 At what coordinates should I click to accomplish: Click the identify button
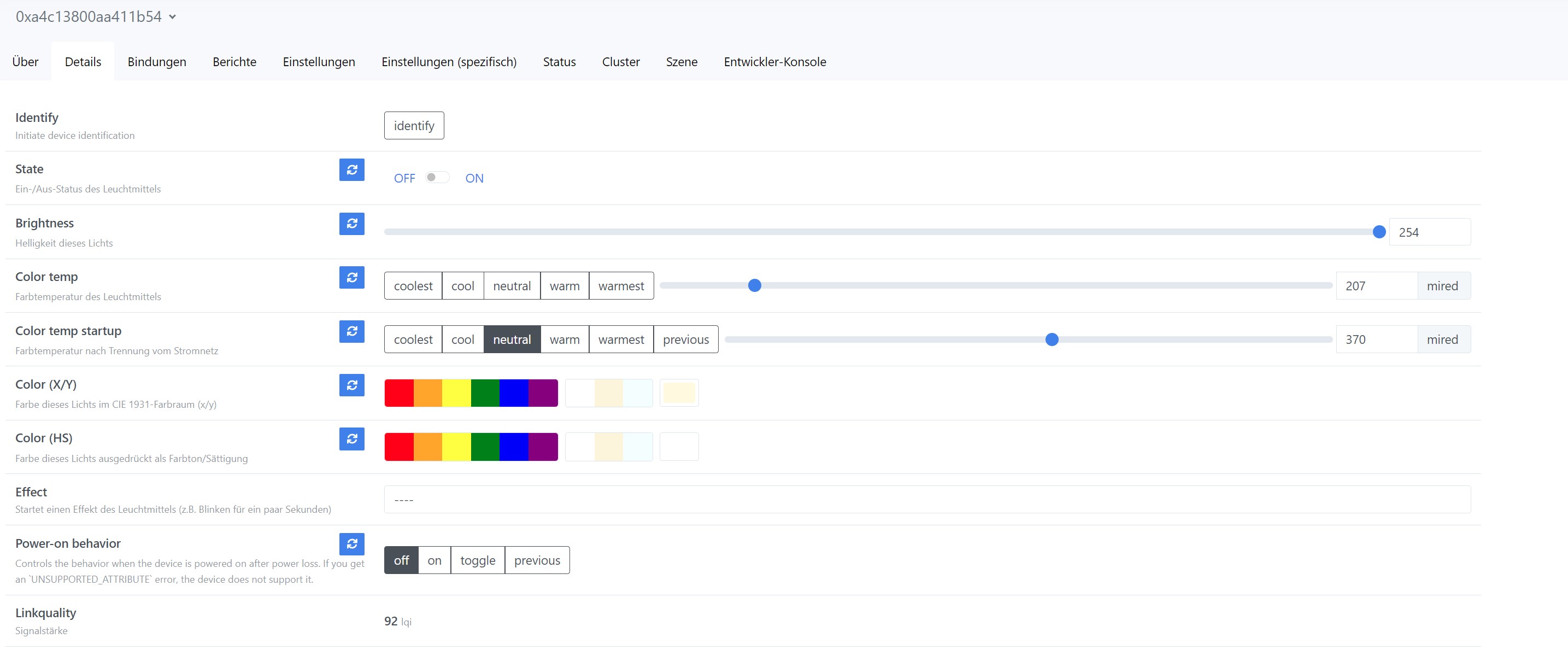(414, 125)
